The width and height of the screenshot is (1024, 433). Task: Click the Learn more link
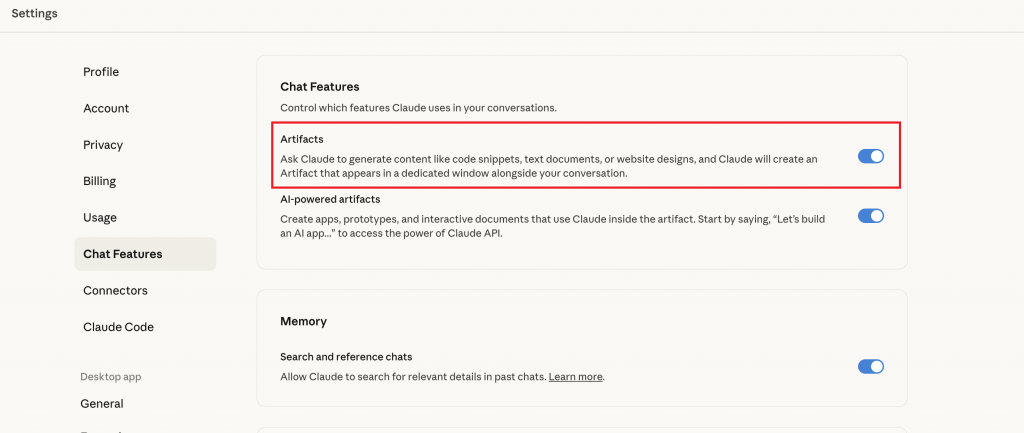(x=576, y=377)
